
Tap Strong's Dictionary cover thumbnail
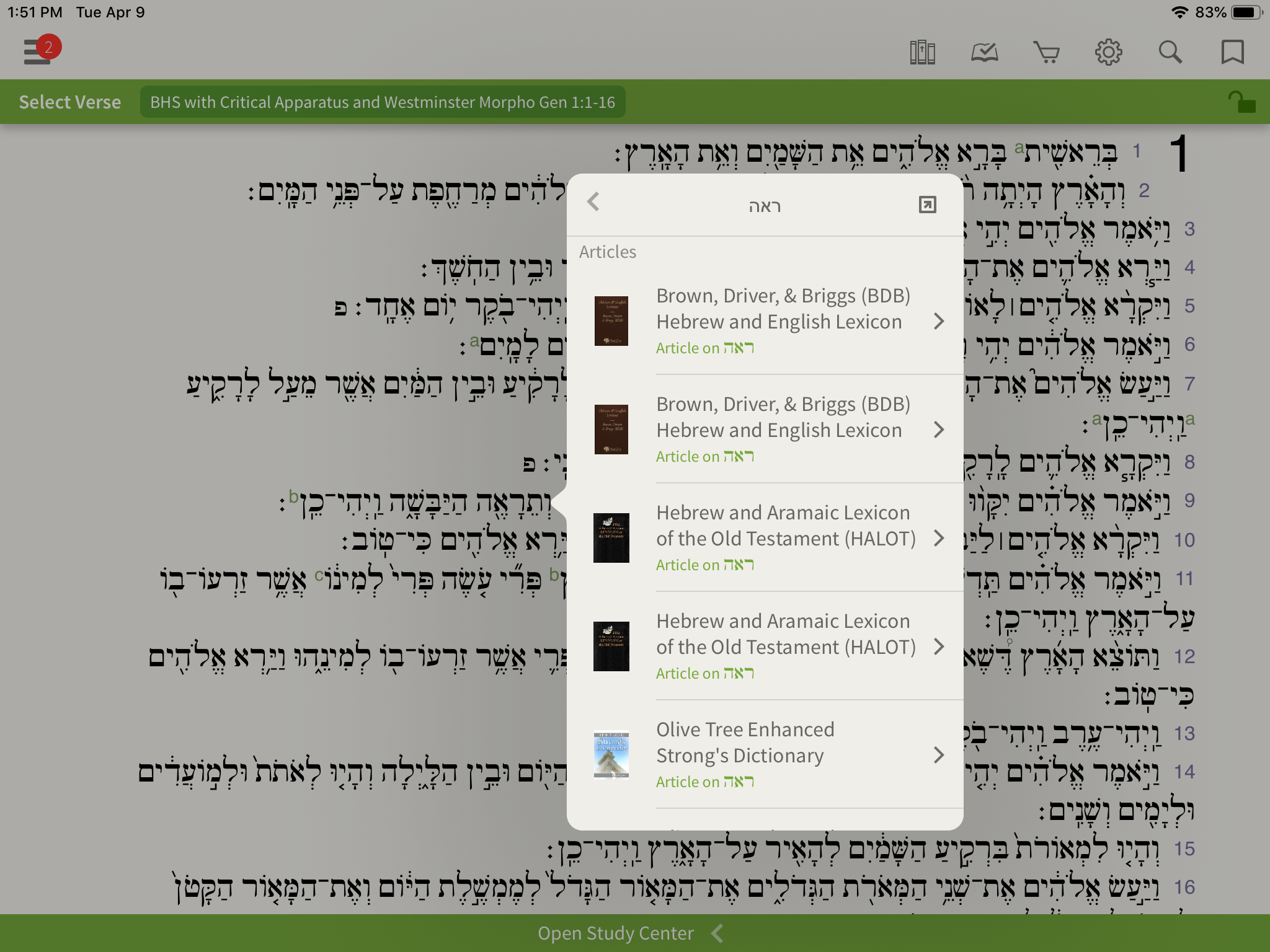pos(611,755)
